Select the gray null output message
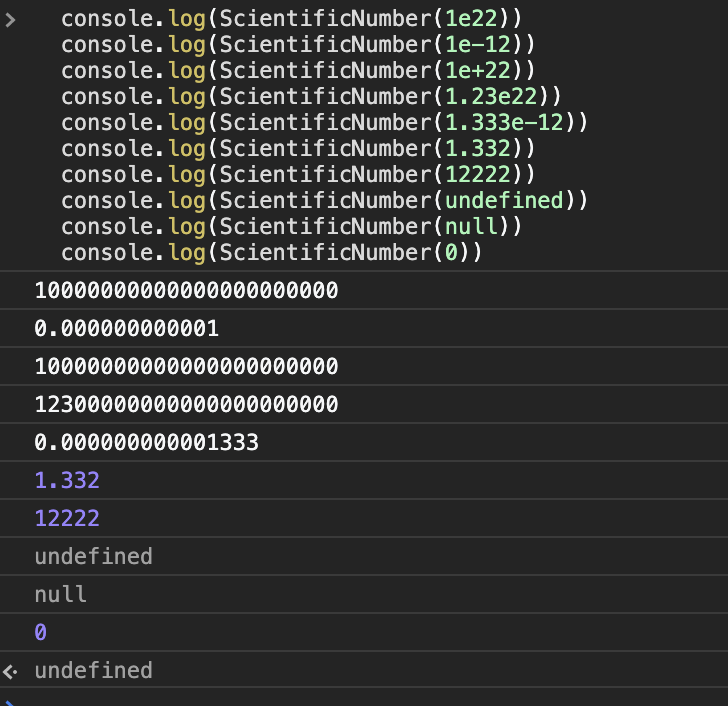Screen dimensions: 728x706 60,595
